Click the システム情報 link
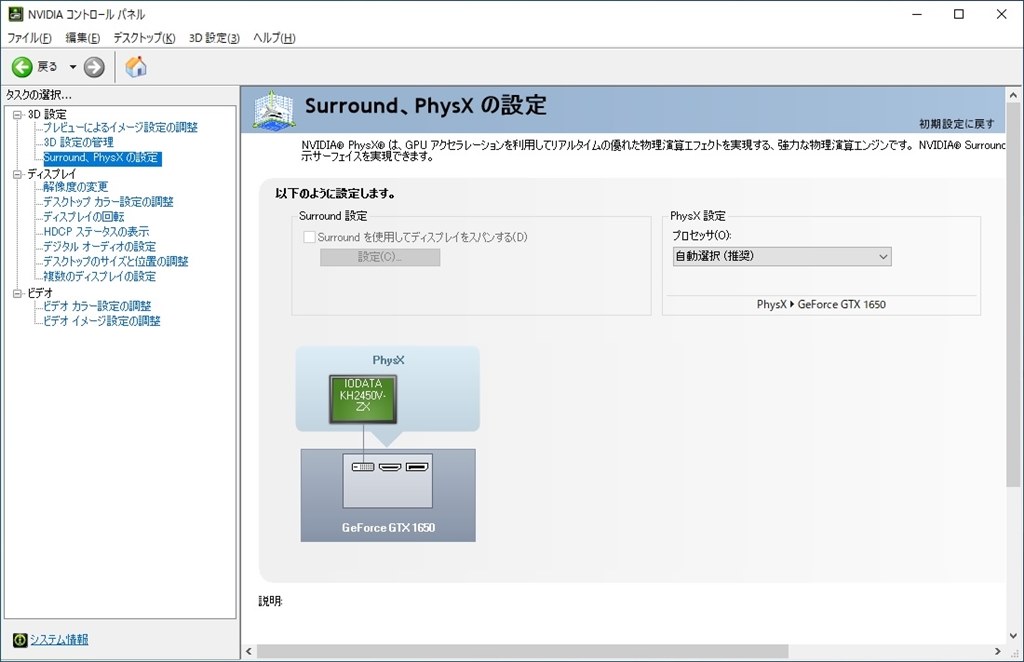The width and height of the screenshot is (1024, 662). (x=59, y=640)
